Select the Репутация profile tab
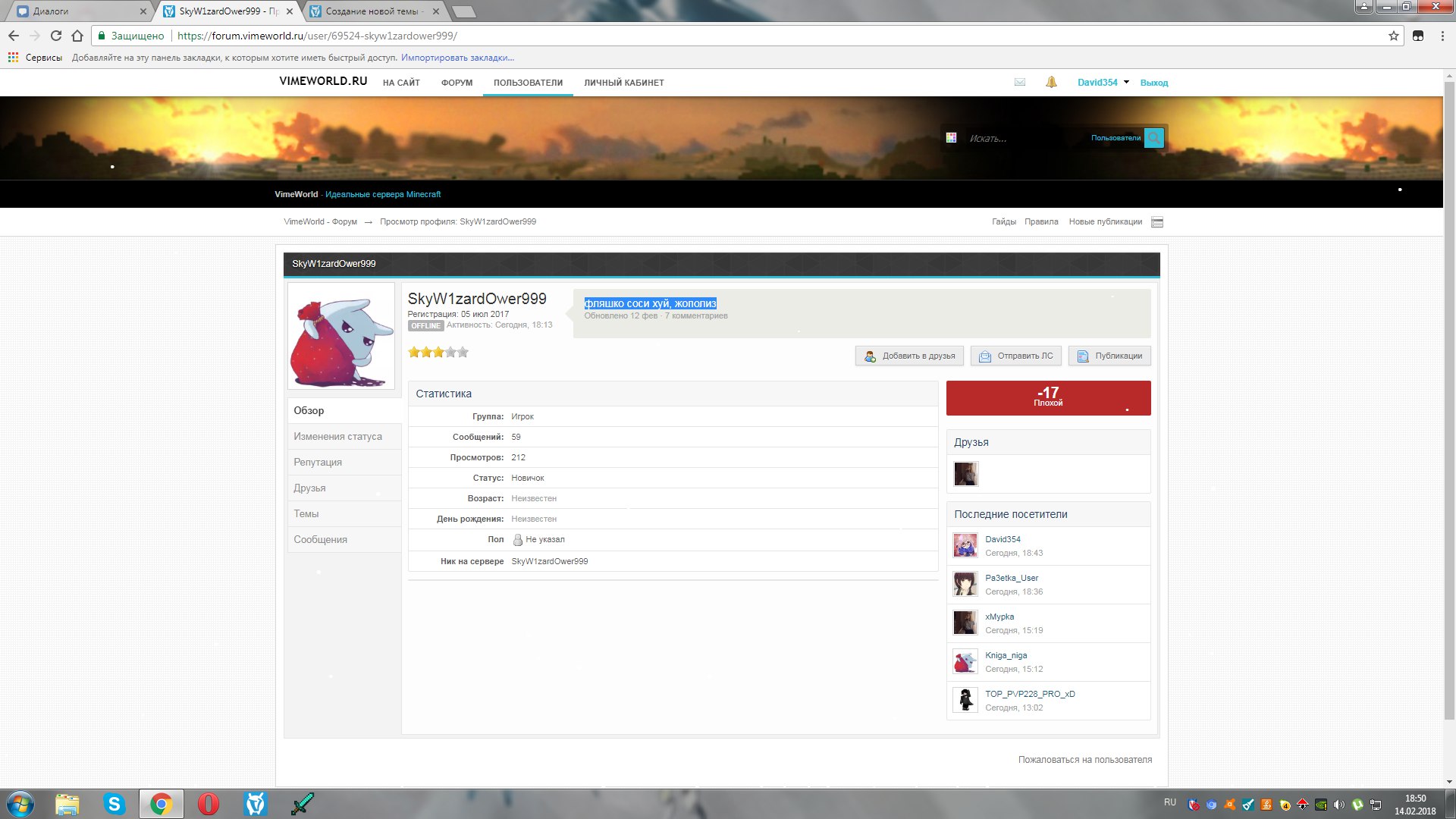 [x=344, y=462]
